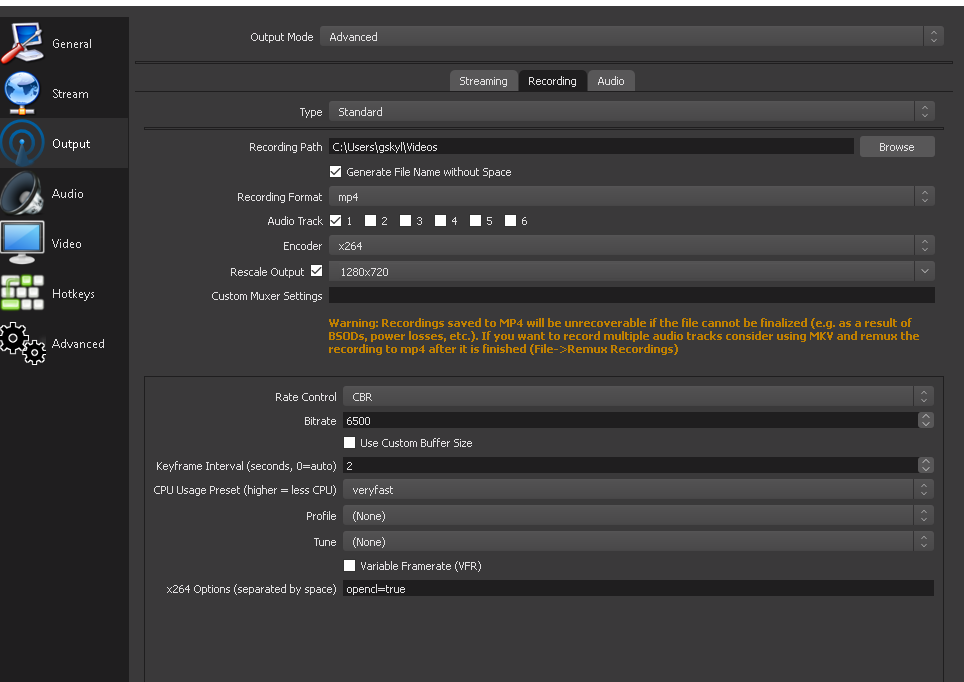964x682 pixels.
Task: Go to Stream settings label
Action: click(x=70, y=93)
